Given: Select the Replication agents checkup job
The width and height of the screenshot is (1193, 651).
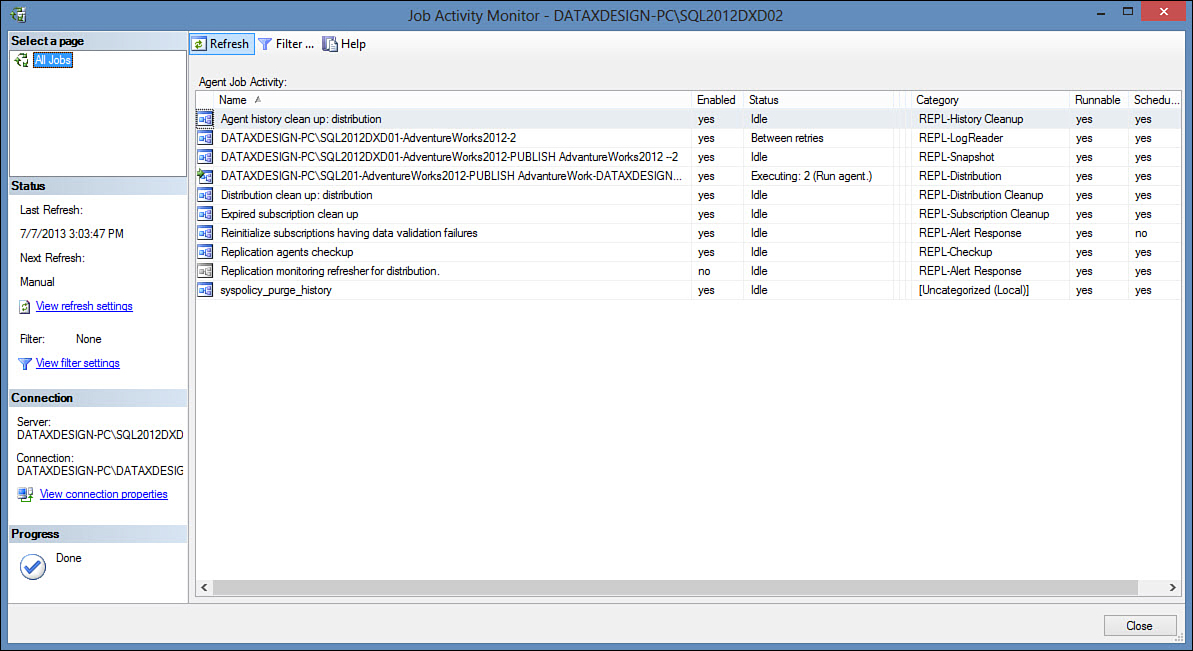Looking at the screenshot, I should point(287,252).
